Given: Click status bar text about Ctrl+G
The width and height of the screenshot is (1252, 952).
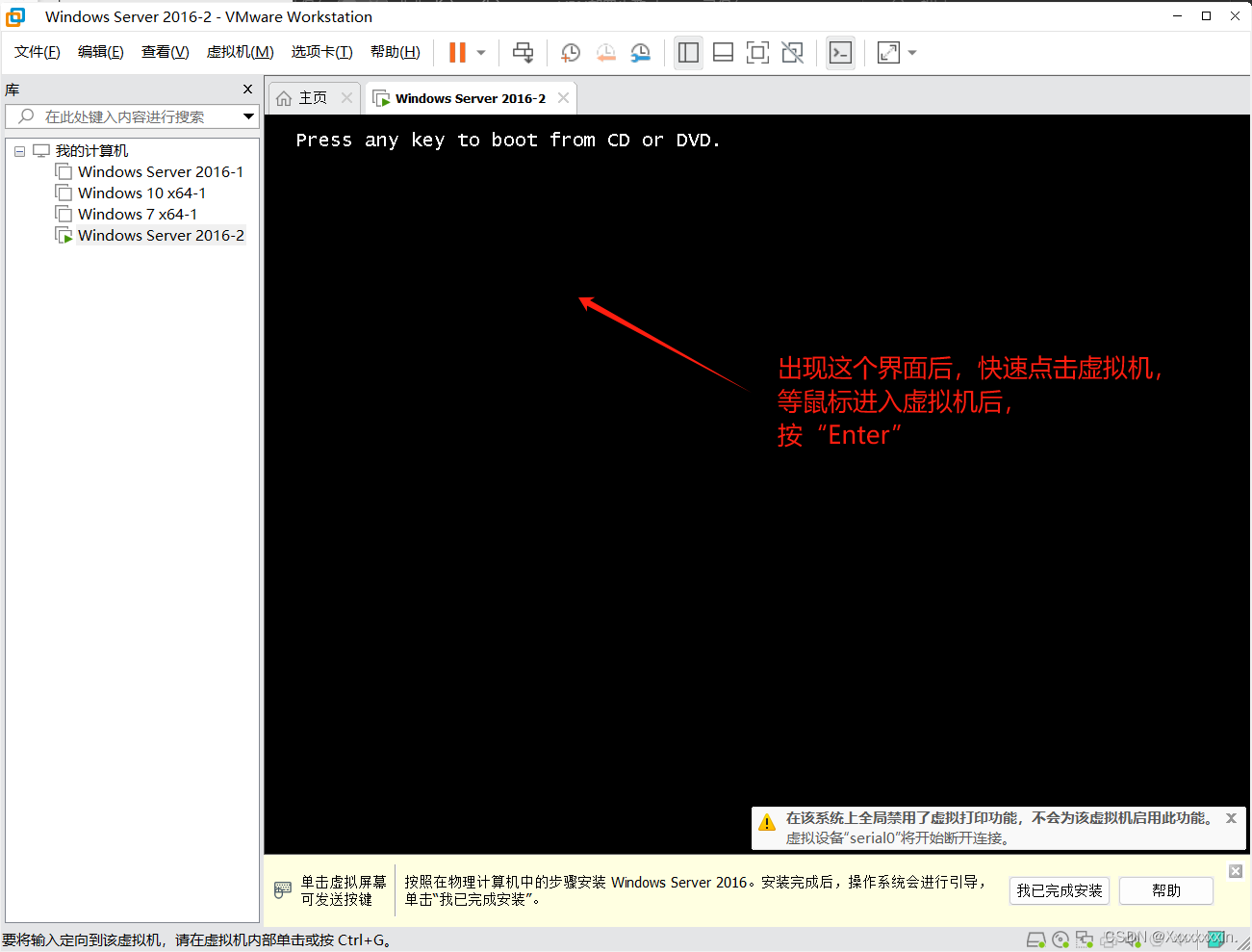Looking at the screenshot, I should [x=197, y=940].
